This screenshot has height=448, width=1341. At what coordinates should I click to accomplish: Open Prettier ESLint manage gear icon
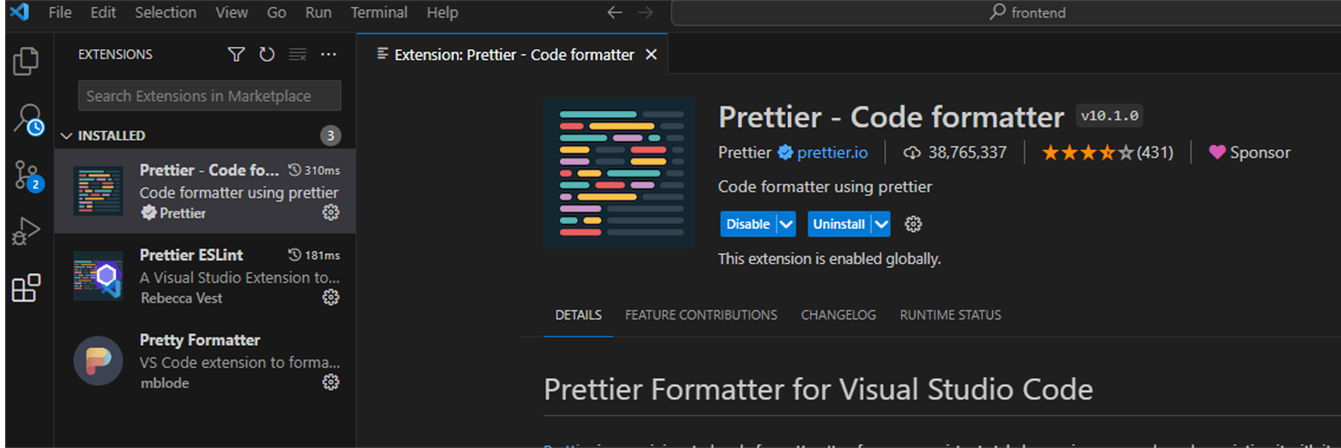[x=331, y=298]
